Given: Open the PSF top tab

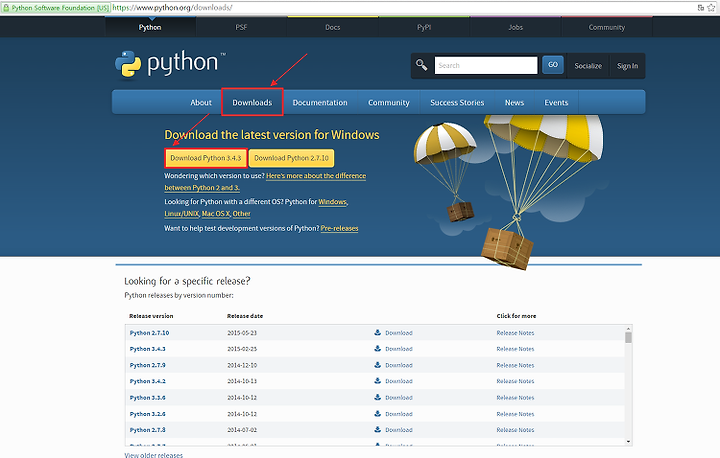Looking at the screenshot, I should click(x=242, y=27).
